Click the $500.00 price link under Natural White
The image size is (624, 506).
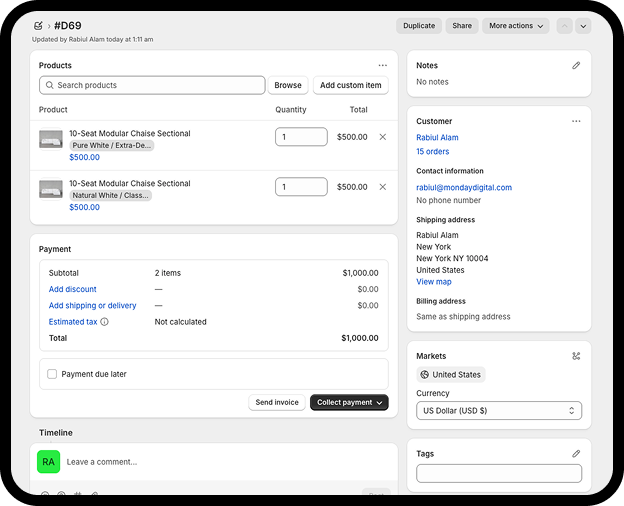tap(84, 207)
